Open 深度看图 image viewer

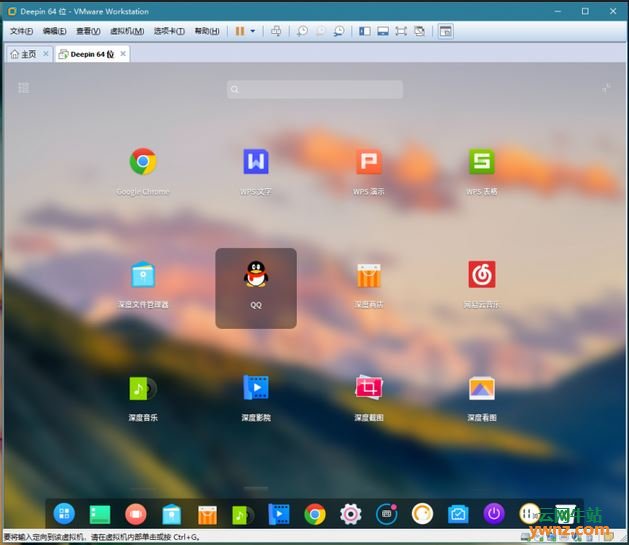click(x=481, y=388)
